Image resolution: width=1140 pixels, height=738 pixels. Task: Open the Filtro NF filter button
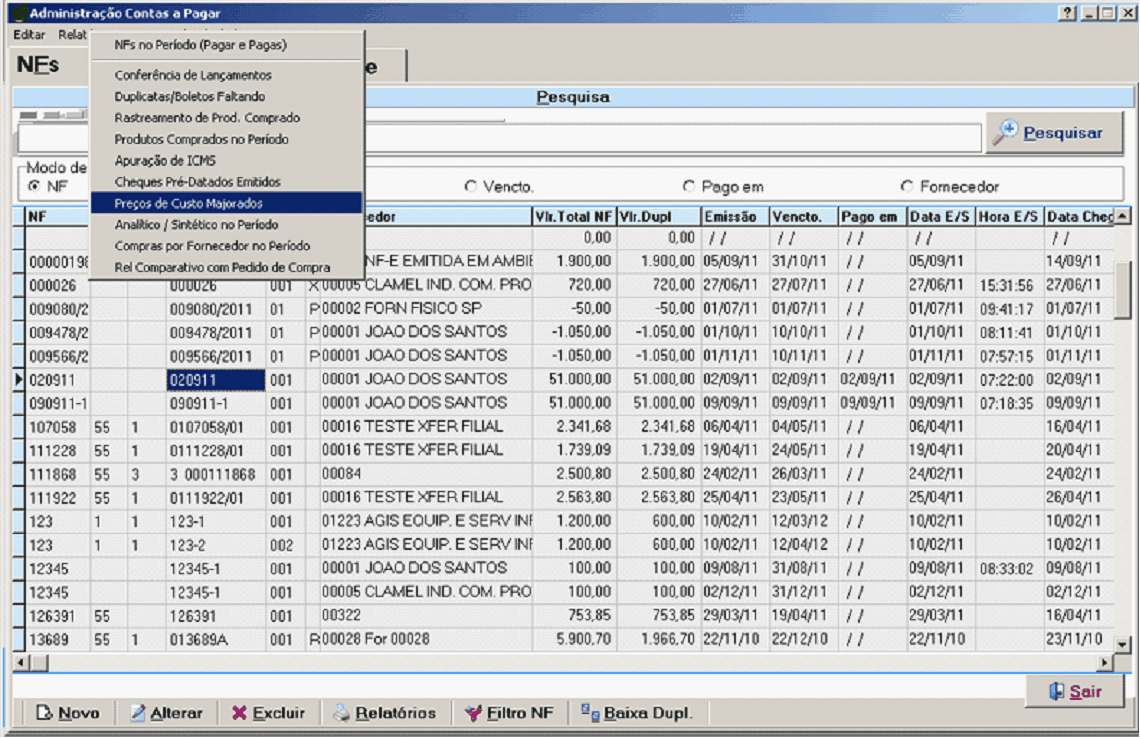[x=509, y=713]
